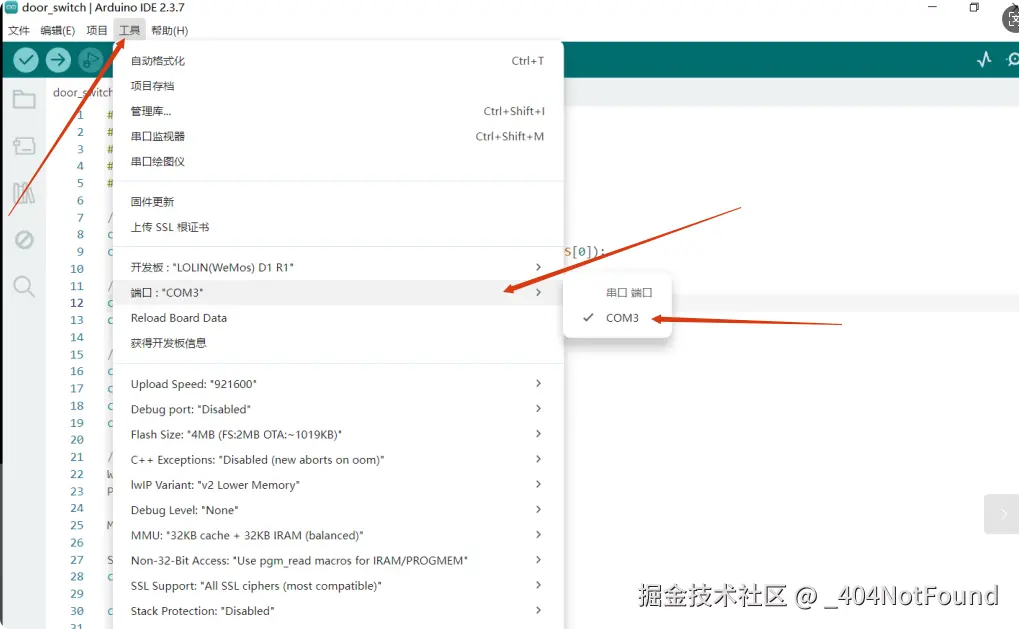Open the Serial Monitor magnifier icon
This screenshot has height=629, width=1019.
(x=1013, y=60)
